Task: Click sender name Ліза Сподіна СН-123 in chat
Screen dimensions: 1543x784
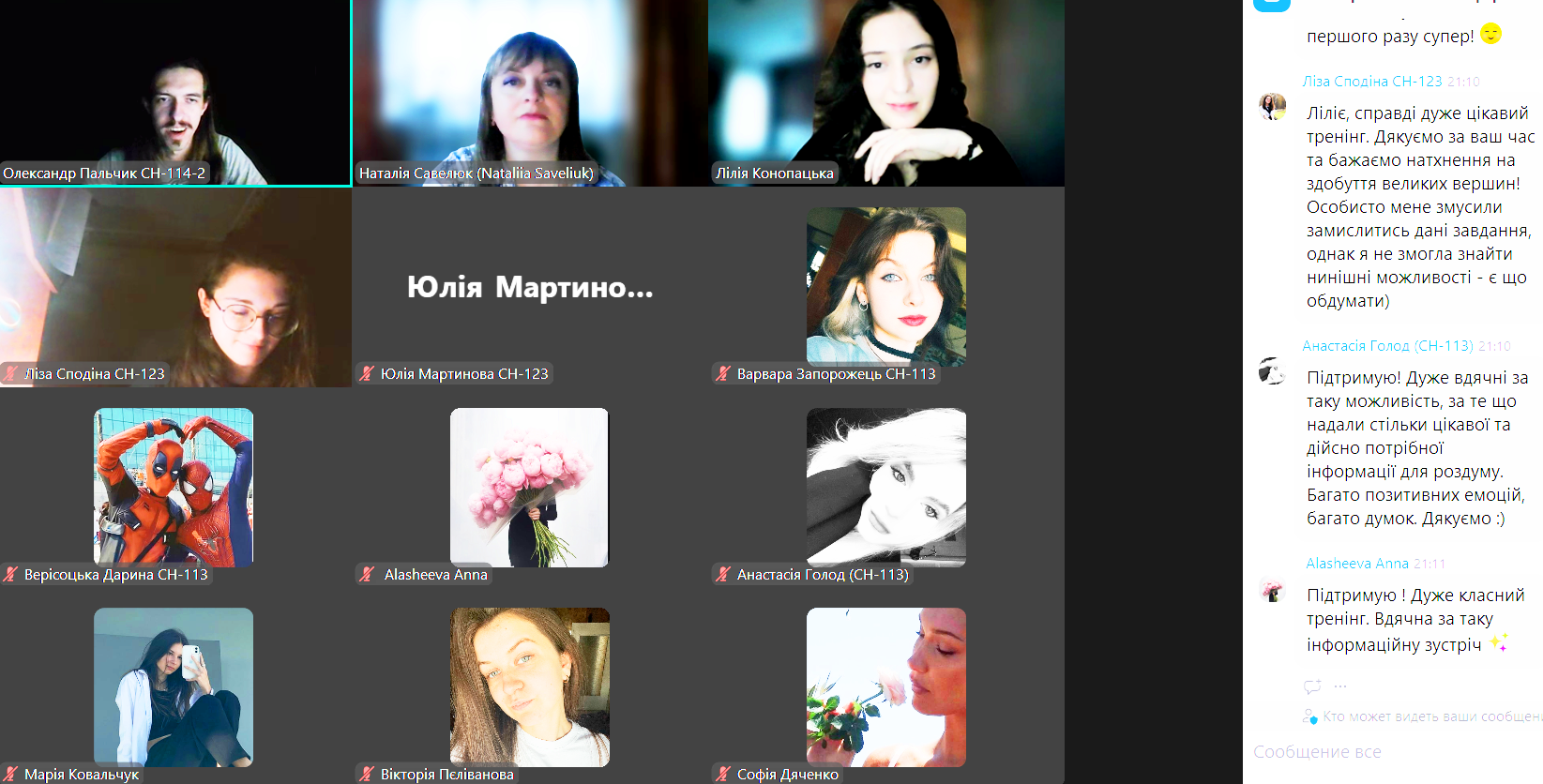Action: (x=1371, y=82)
